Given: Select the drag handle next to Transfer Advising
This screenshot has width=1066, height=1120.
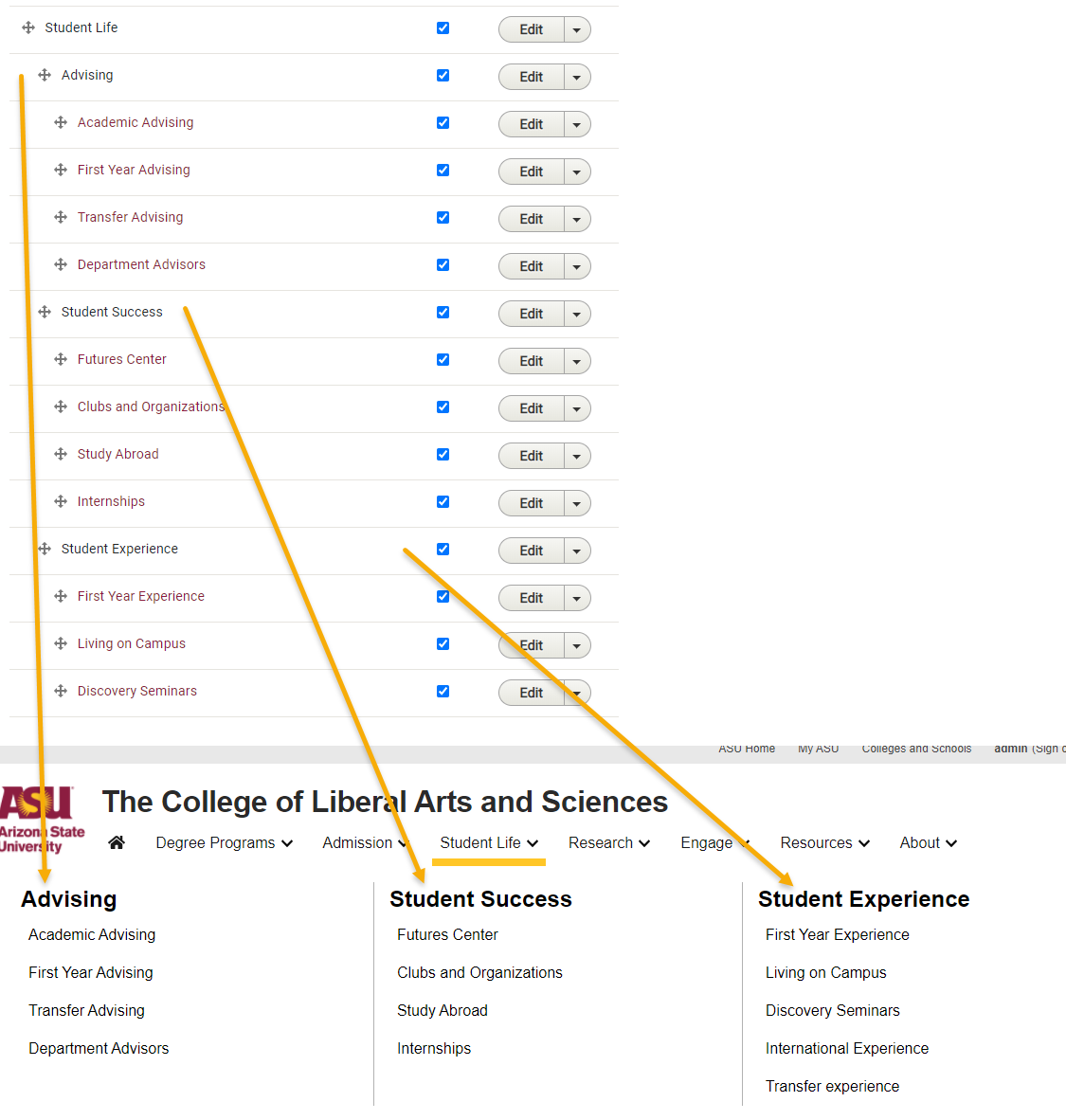Looking at the screenshot, I should [x=61, y=217].
